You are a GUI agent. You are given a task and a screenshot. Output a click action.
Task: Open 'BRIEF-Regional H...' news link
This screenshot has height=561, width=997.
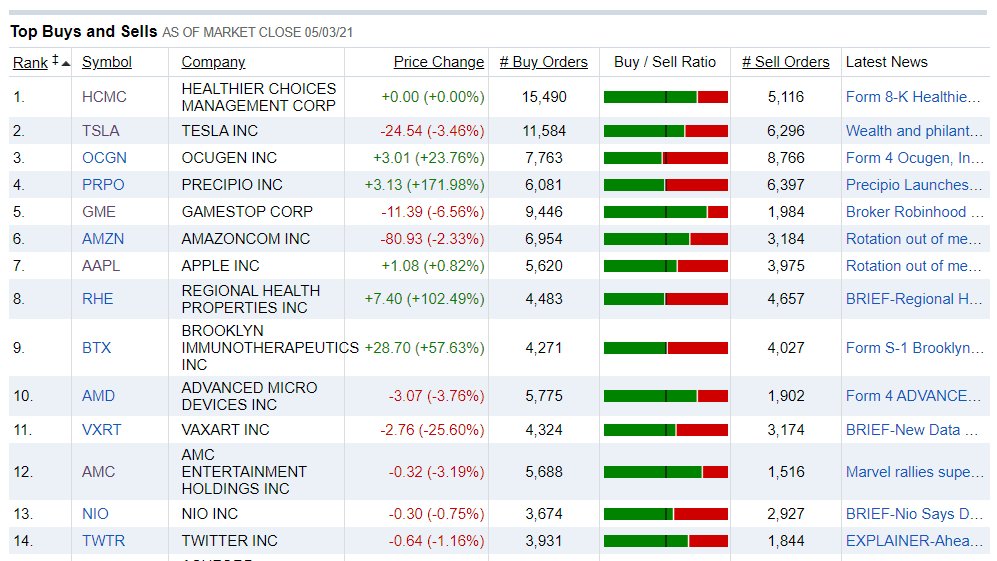(914, 299)
